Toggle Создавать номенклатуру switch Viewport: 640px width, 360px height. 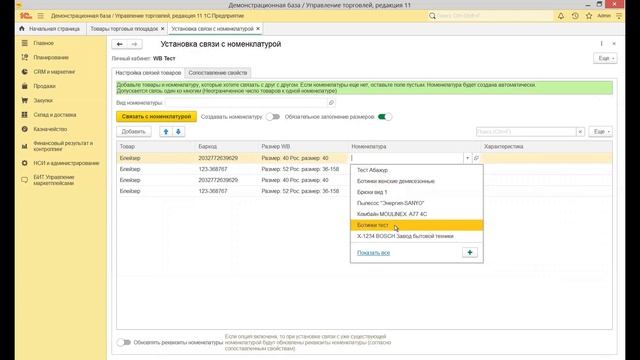[x=273, y=117]
